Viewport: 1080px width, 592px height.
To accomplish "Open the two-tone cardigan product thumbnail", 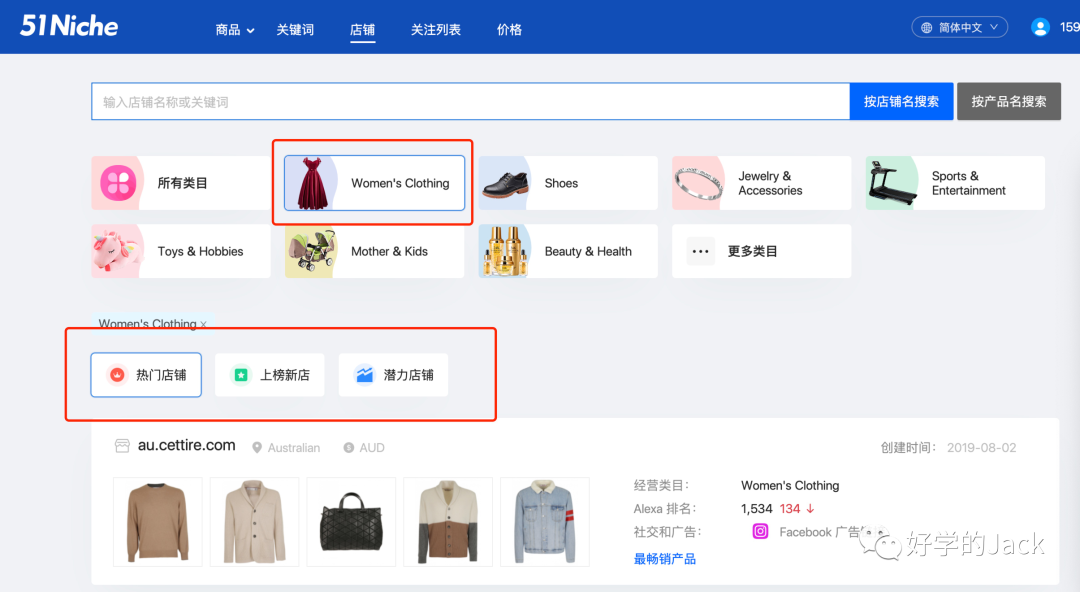I will [x=448, y=522].
